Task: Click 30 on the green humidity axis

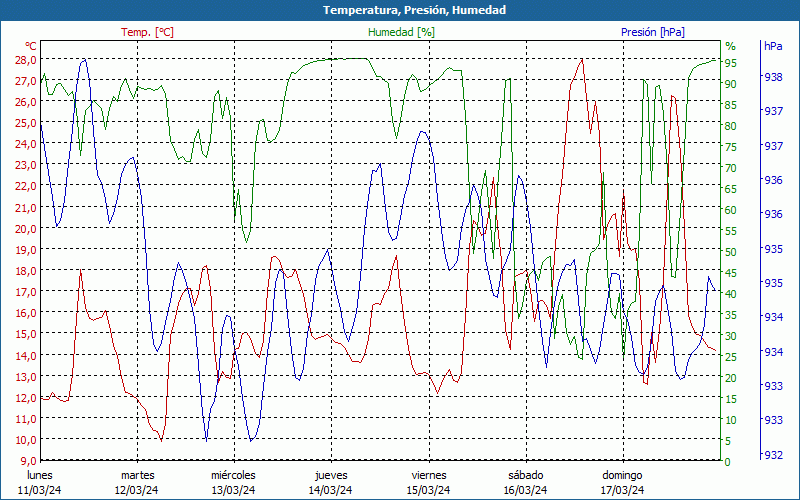Action: 731,336
